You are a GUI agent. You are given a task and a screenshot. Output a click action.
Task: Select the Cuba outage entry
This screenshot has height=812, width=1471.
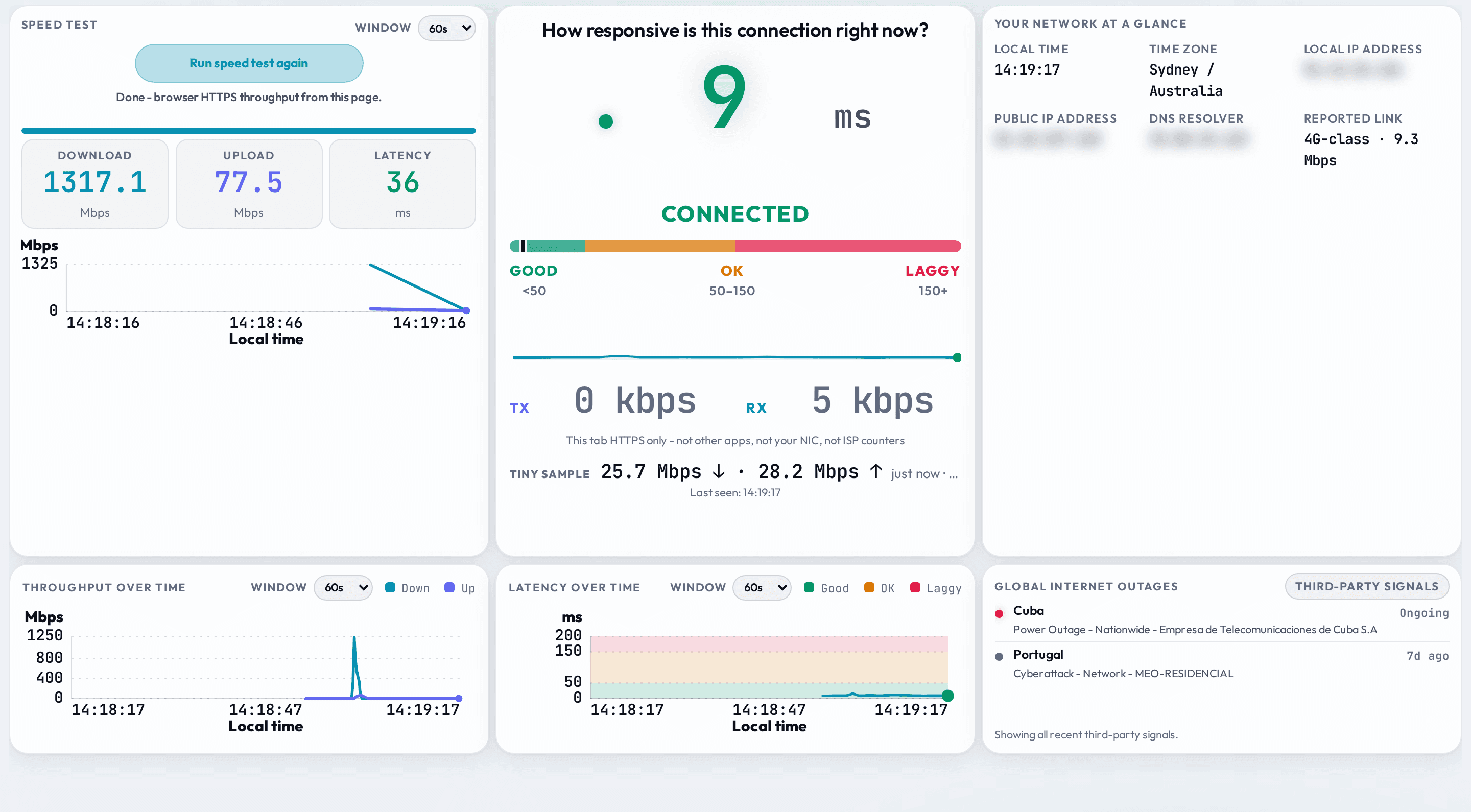point(1221,620)
